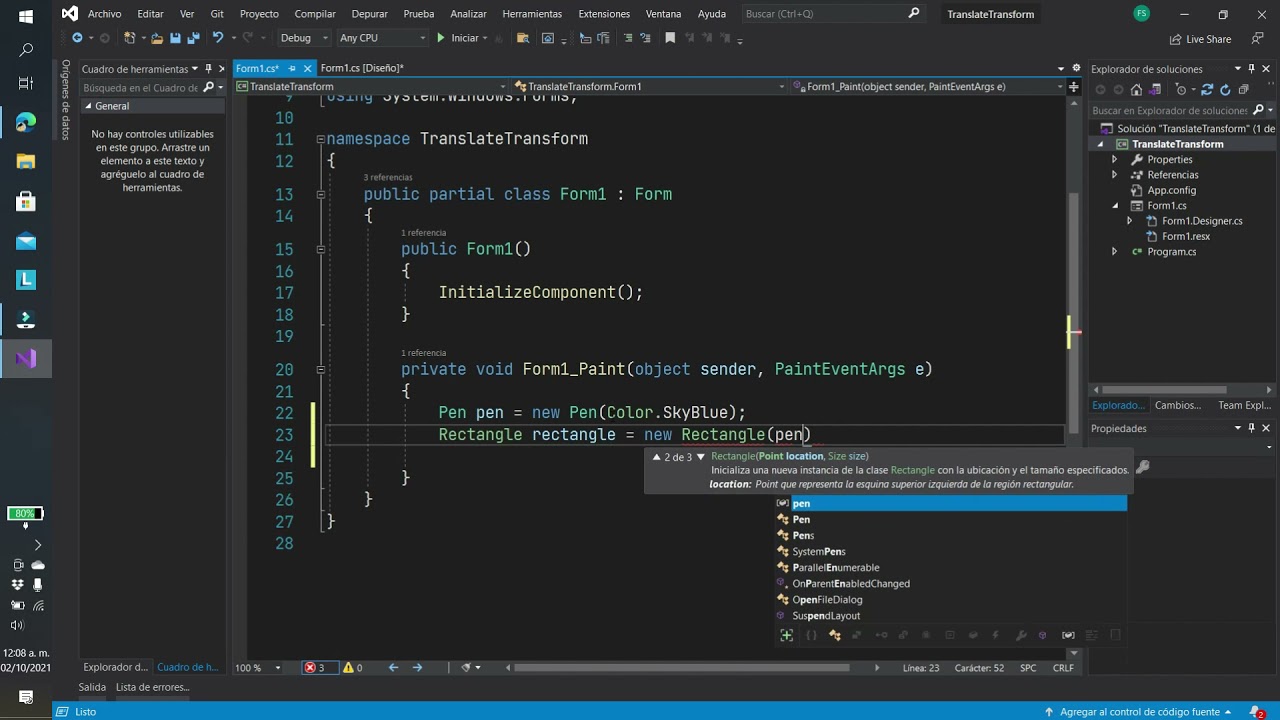
Task: Open the Any CPU platform dropdown
Action: (381, 38)
